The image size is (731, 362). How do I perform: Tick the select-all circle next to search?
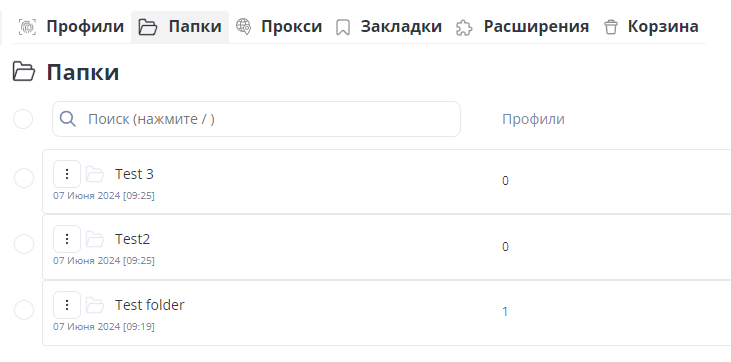(x=23, y=119)
